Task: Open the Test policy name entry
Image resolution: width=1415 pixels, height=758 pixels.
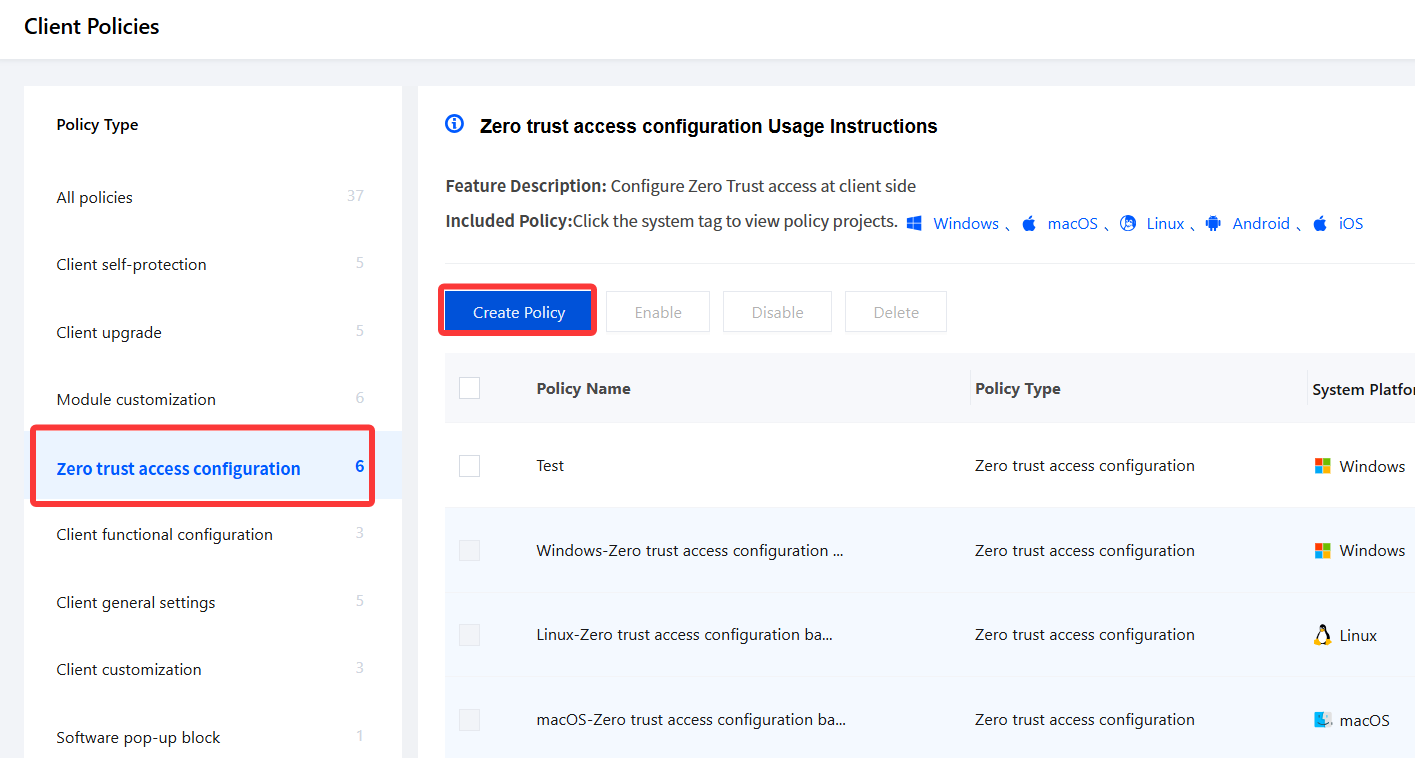Action: [550, 466]
